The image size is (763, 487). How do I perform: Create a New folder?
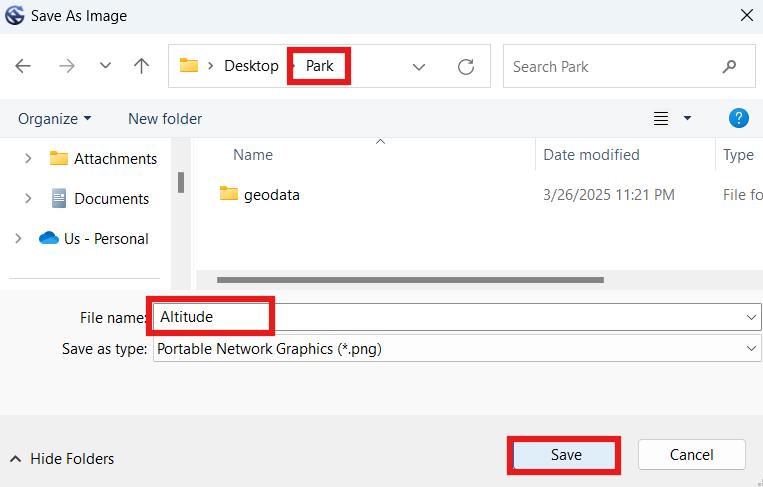[165, 118]
